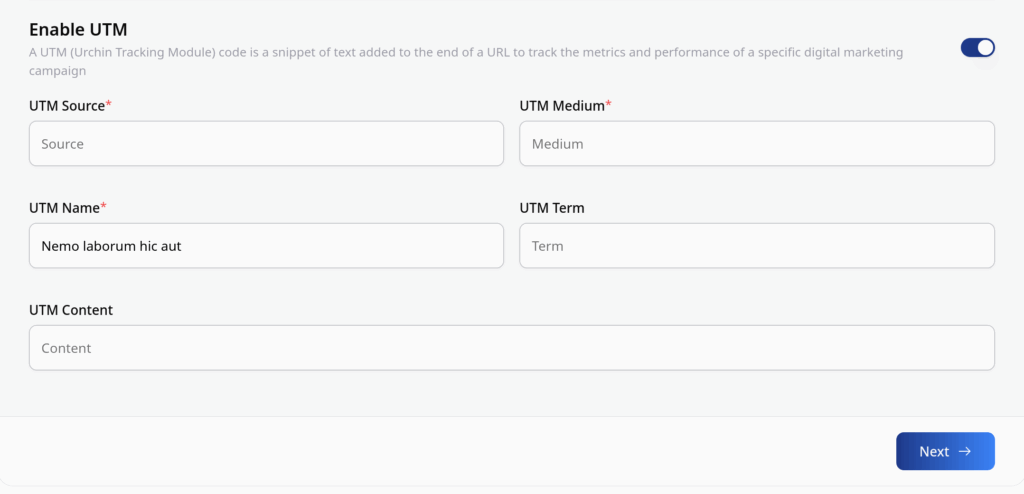Click the UTM Content input field
This screenshot has width=1024, height=494.
511,348
